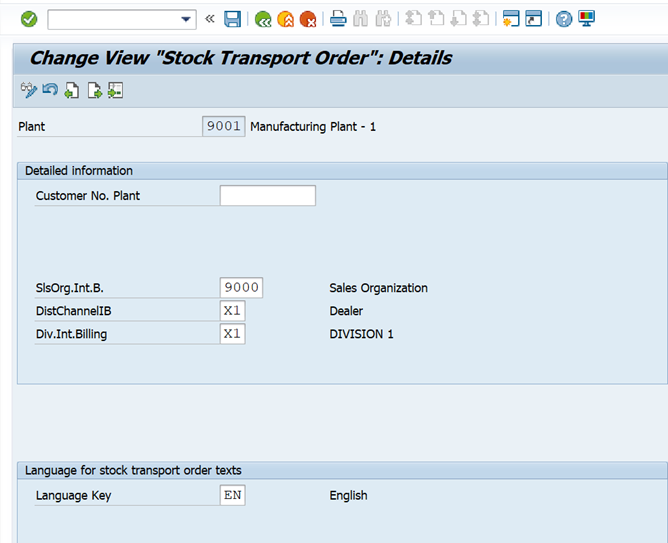Go to Previous Entry icon
Image resolution: width=668 pixels, height=543 pixels.
pos(72,90)
